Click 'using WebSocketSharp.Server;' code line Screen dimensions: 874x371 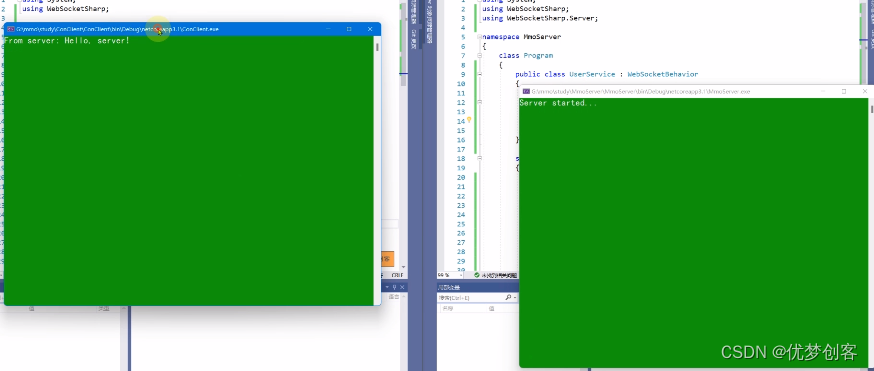pyautogui.click(x=540, y=18)
